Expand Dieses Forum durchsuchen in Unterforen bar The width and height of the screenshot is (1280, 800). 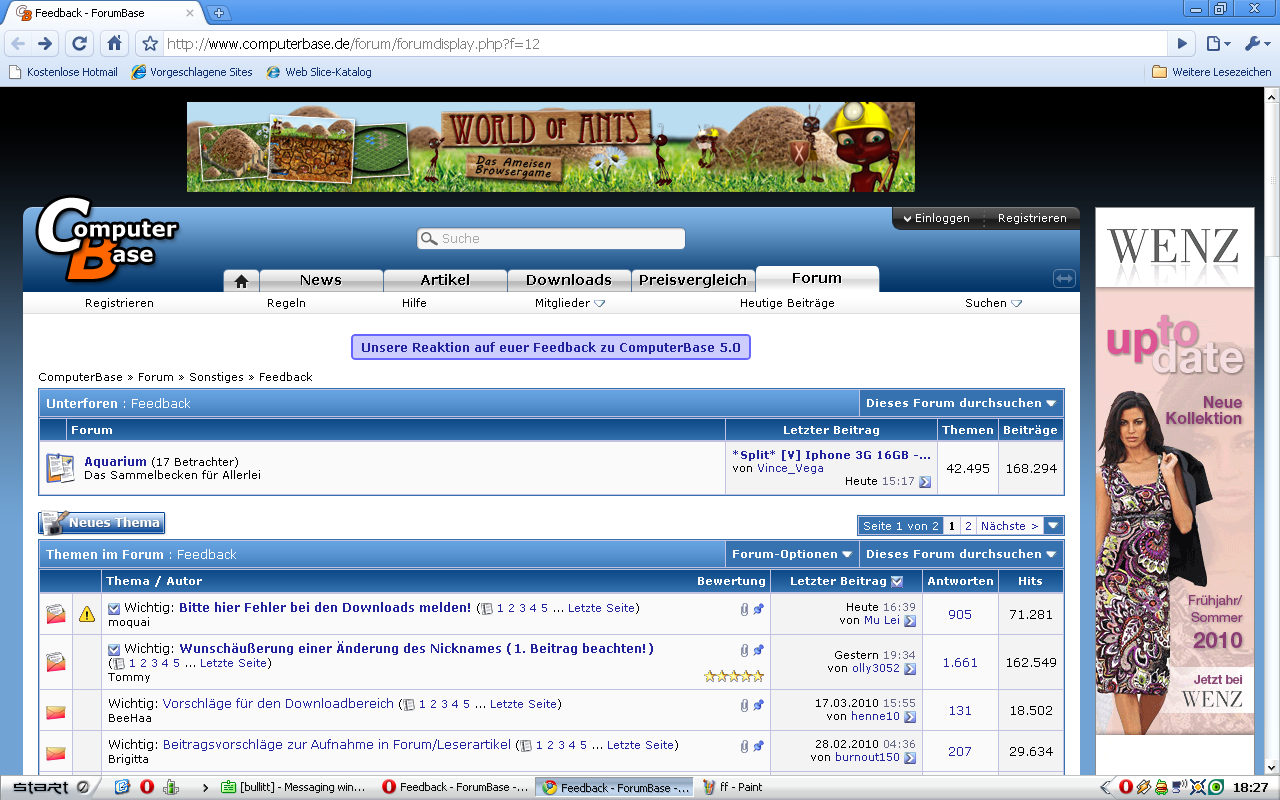point(961,403)
